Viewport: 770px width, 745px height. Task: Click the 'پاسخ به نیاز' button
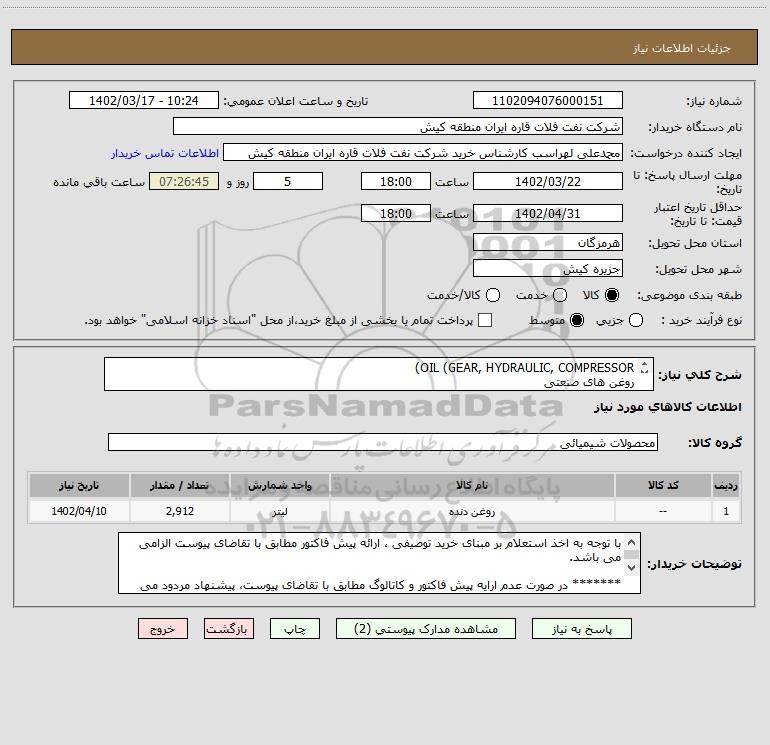pyautogui.click(x=581, y=629)
